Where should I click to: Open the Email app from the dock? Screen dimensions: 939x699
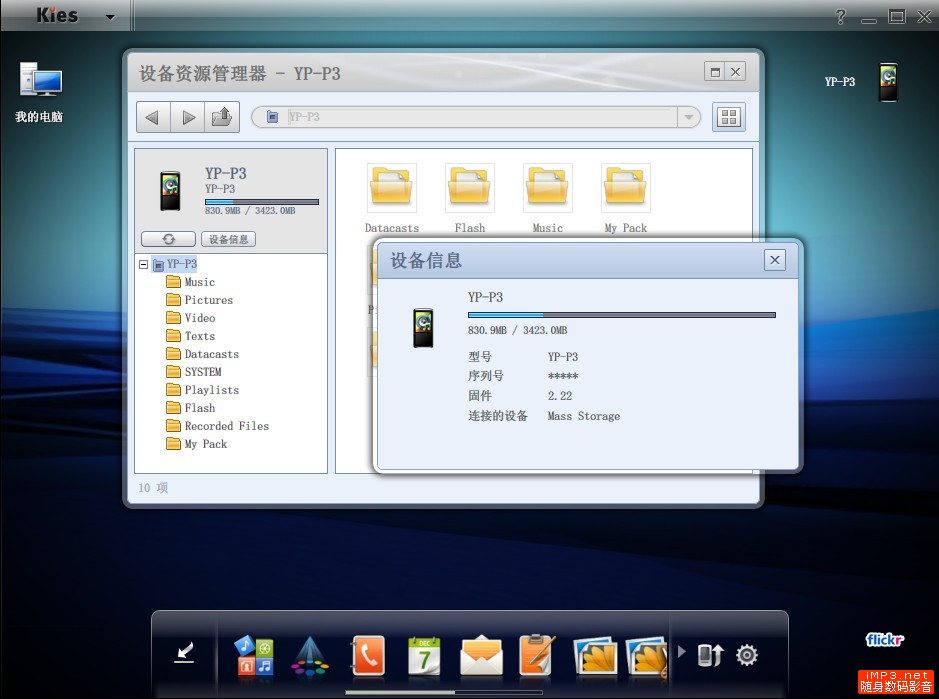tap(482, 654)
